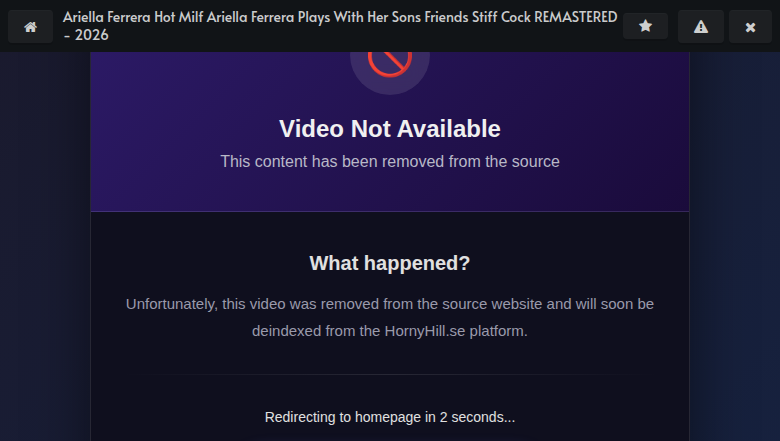Click the Redirecting to homepage message
The image size is (780, 441).
pos(390,417)
